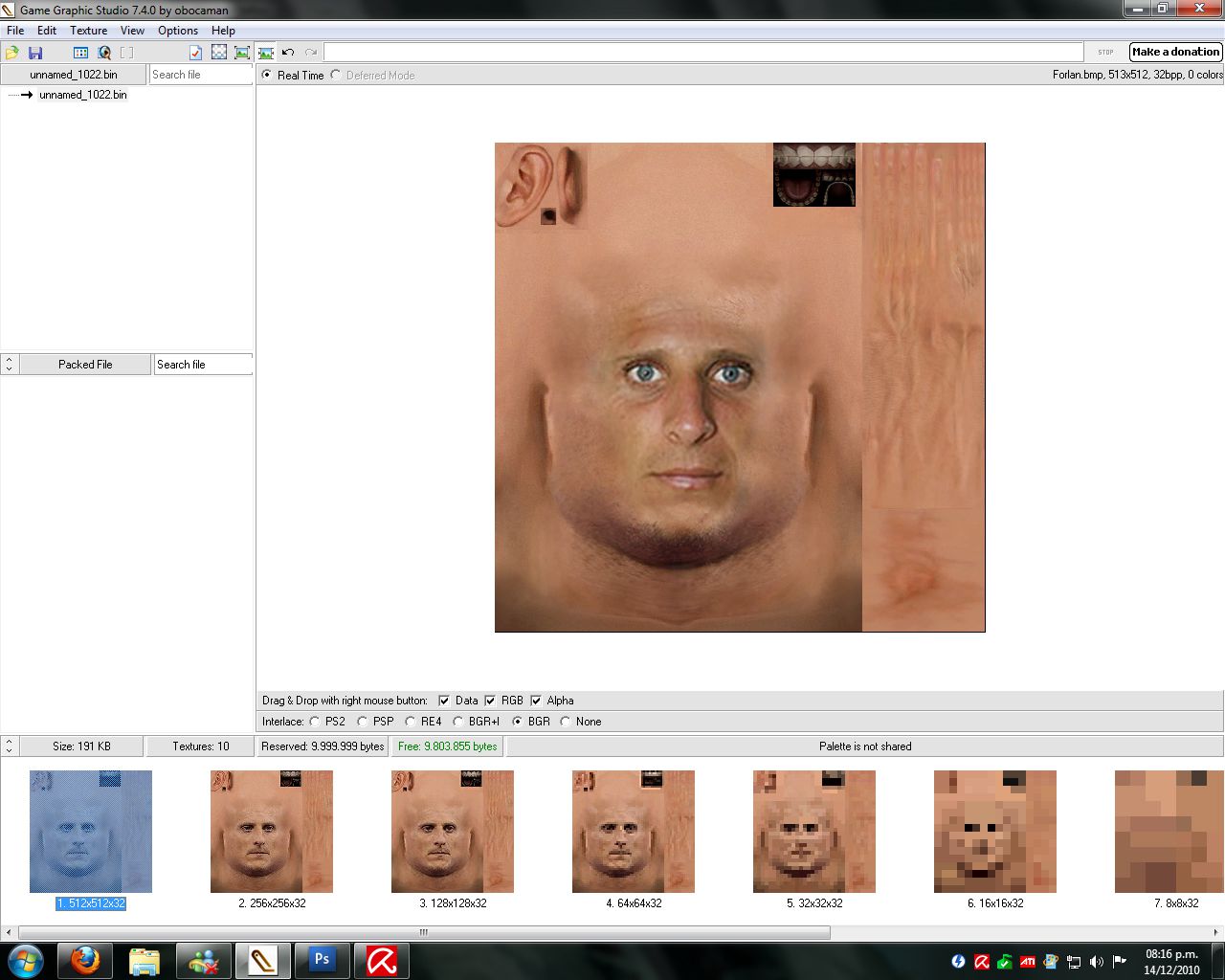Click the large face texture preview
Image resolution: width=1225 pixels, height=980 pixels.
(740, 388)
